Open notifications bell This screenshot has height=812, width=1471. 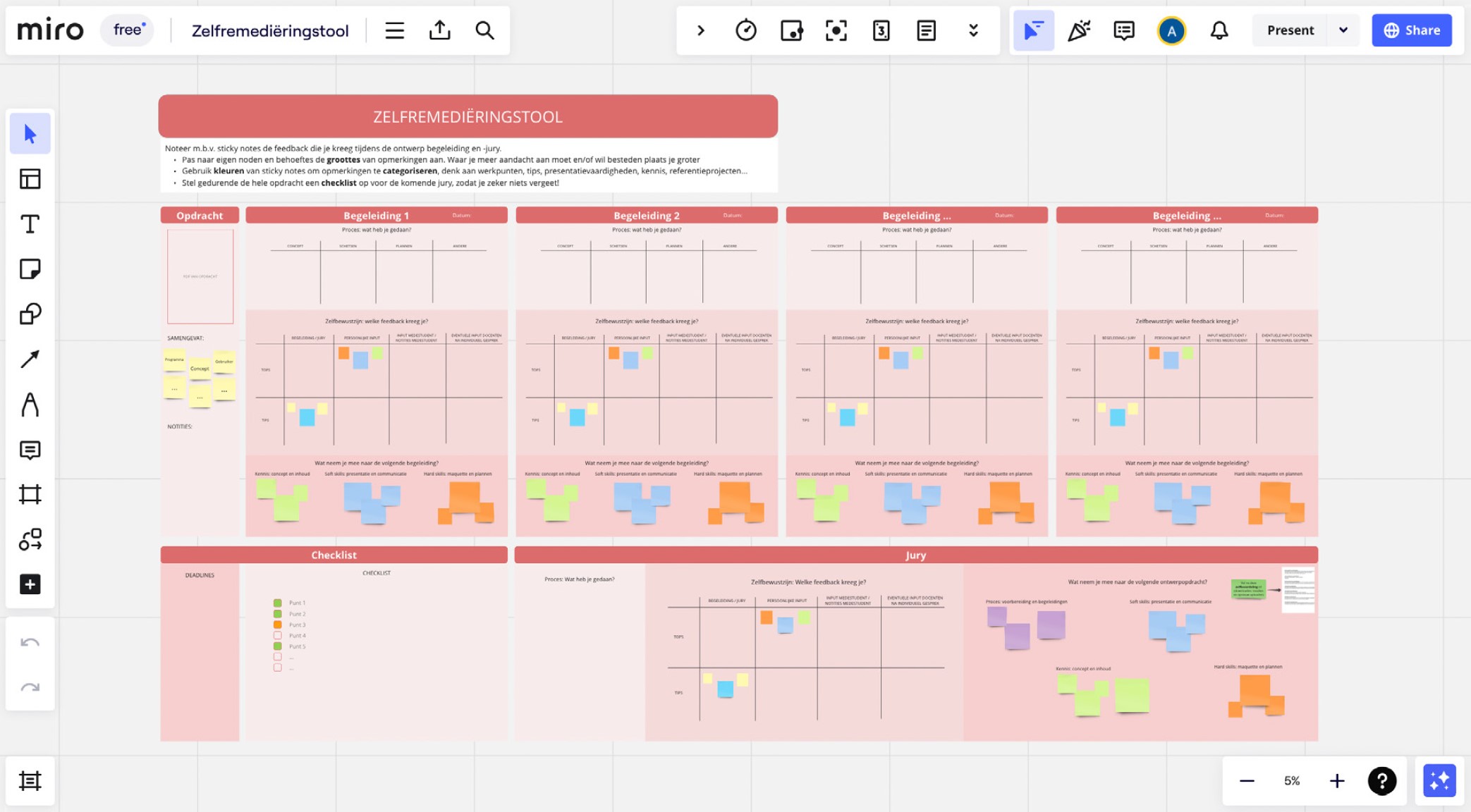coord(1219,30)
